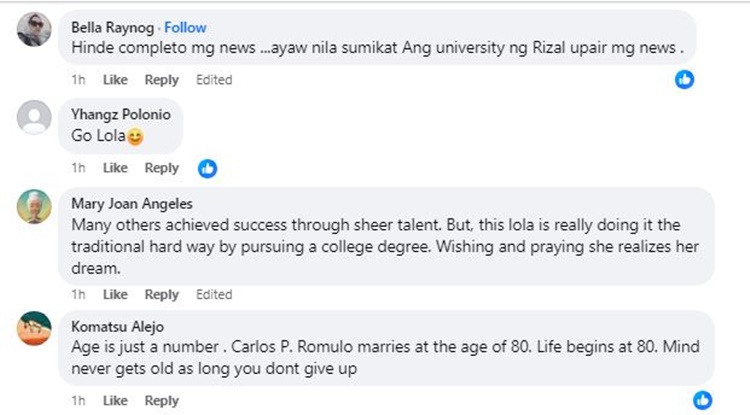Like Yhangz Polonio's Go Lola comment

coord(115,168)
